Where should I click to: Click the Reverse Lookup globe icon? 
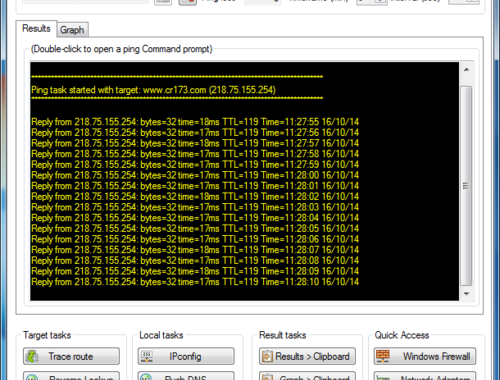pyautogui.click(x=33, y=377)
